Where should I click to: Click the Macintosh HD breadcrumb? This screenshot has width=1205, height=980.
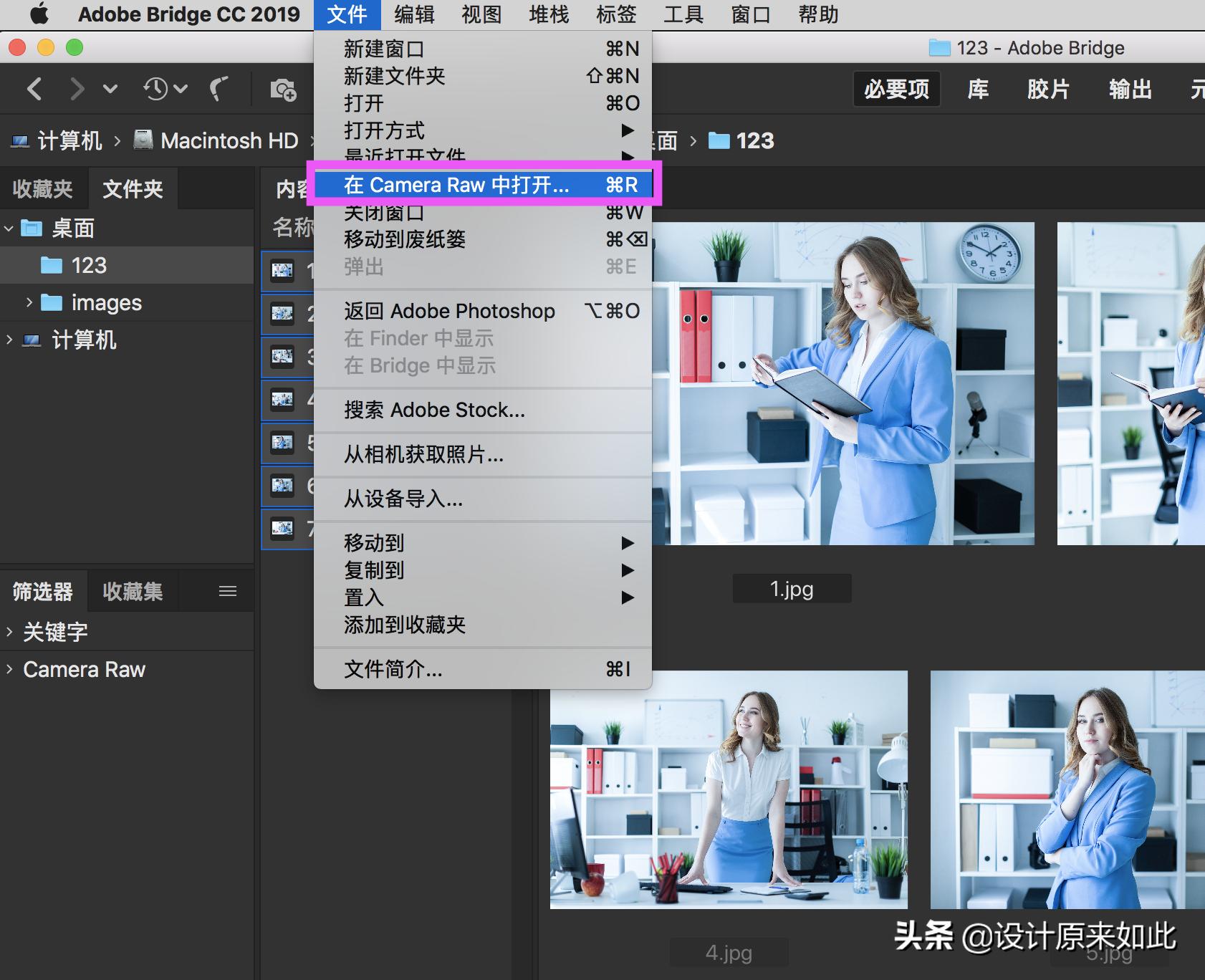point(229,140)
